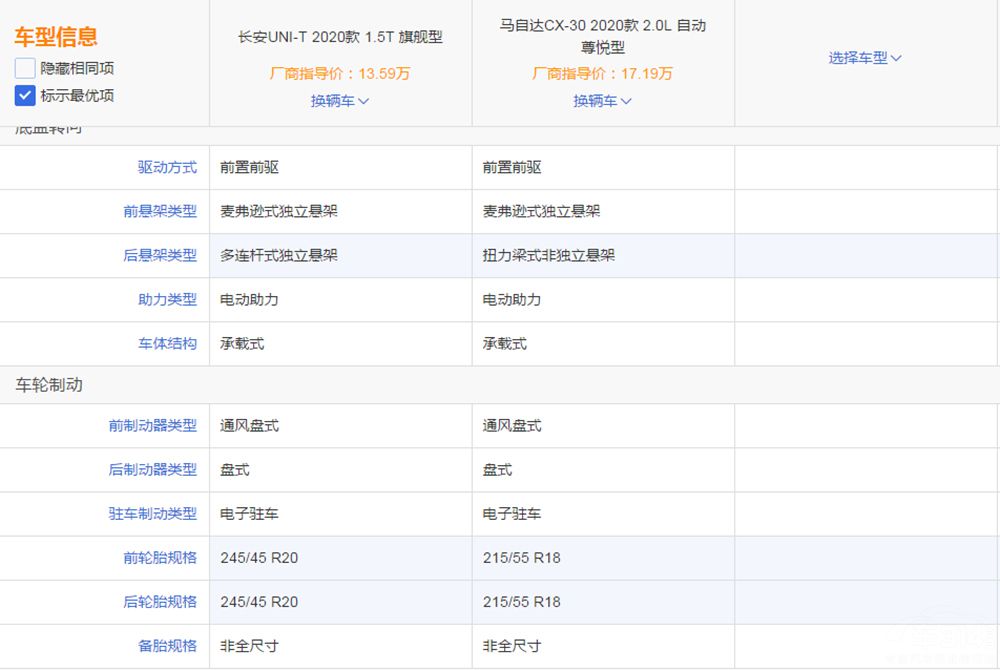Click the 前轮胎规格 row label
The width and height of the screenshot is (1000, 670).
(160, 558)
